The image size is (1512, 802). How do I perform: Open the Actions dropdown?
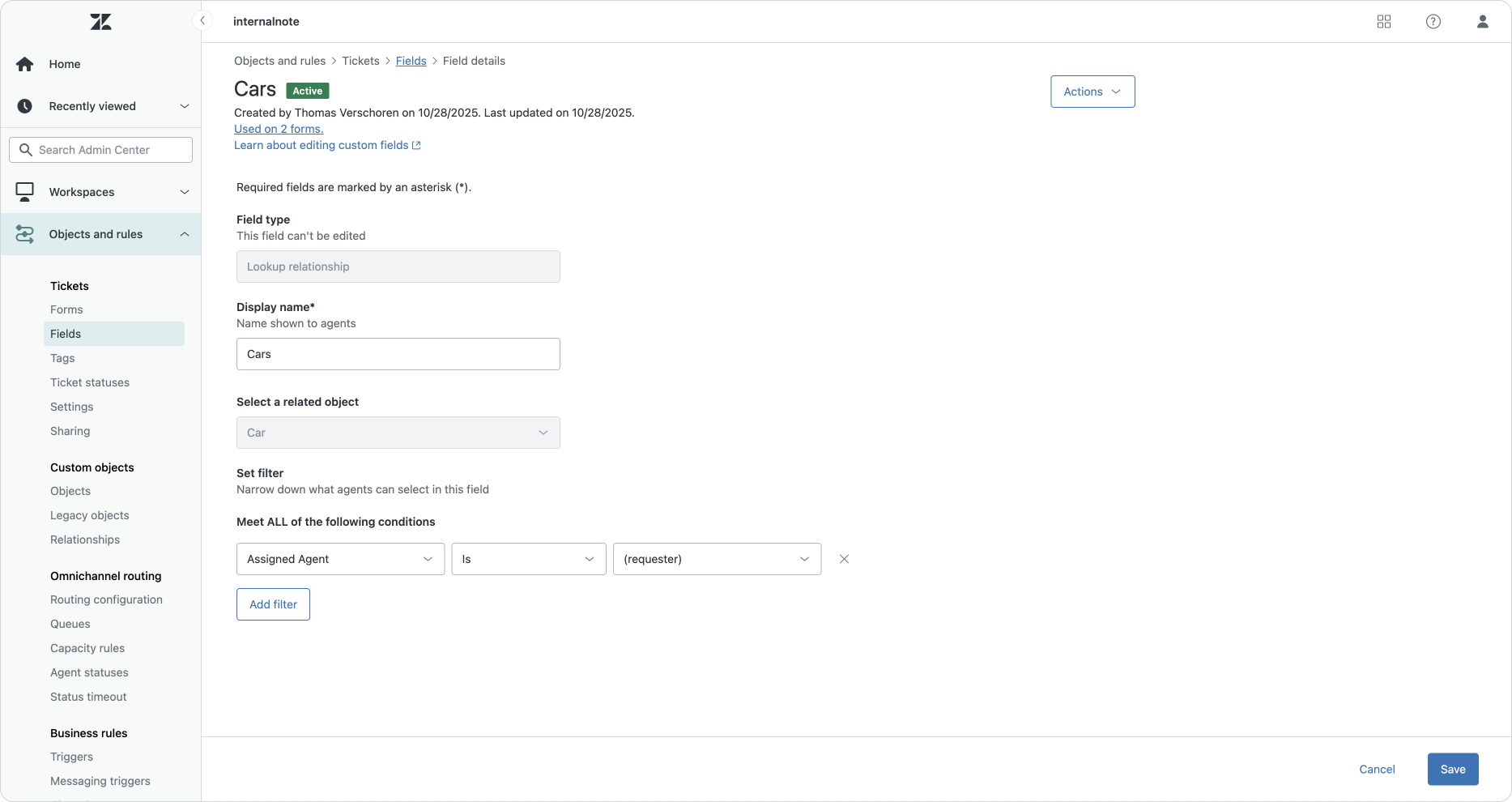pos(1092,92)
